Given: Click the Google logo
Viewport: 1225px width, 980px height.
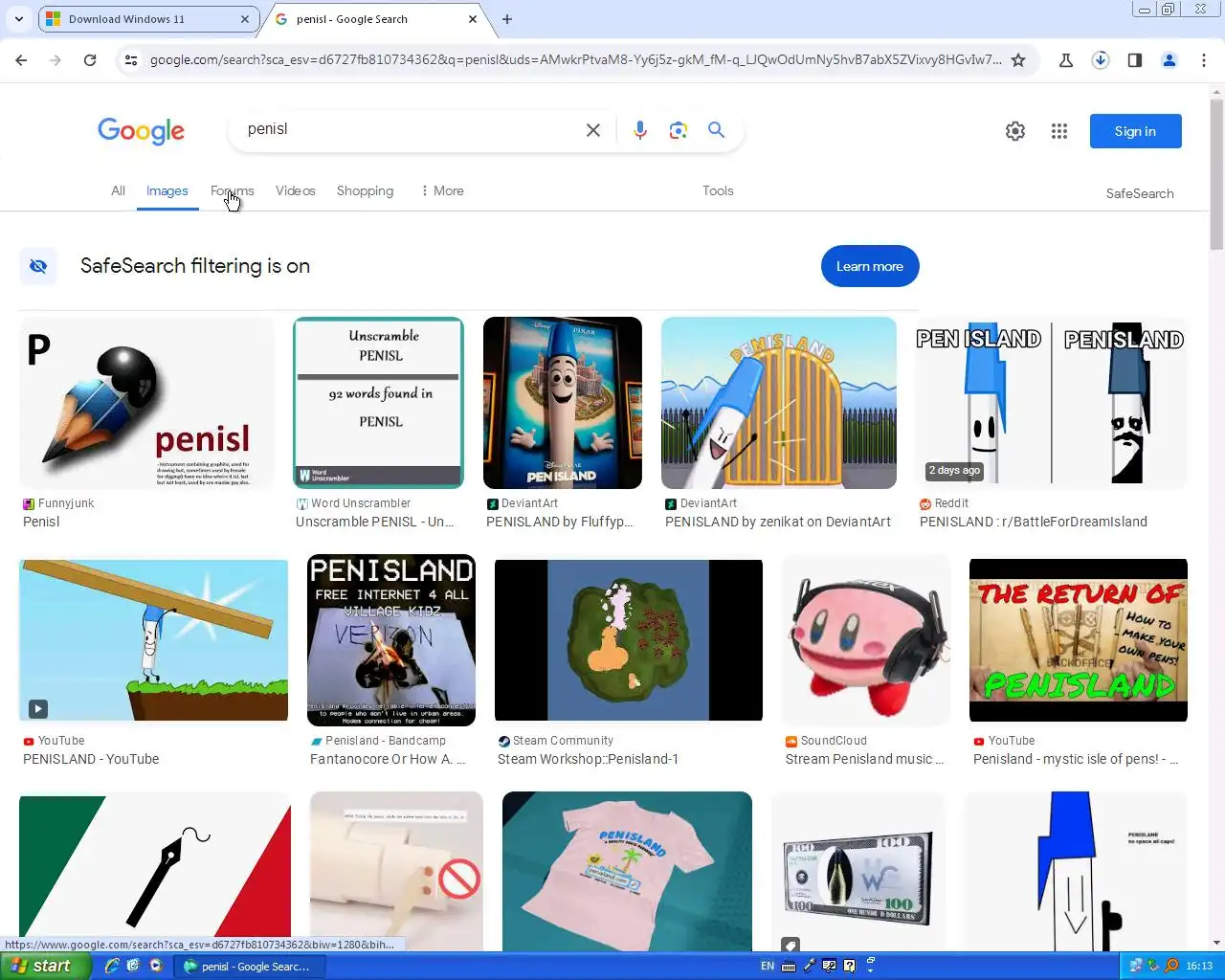Looking at the screenshot, I should click(141, 131).
